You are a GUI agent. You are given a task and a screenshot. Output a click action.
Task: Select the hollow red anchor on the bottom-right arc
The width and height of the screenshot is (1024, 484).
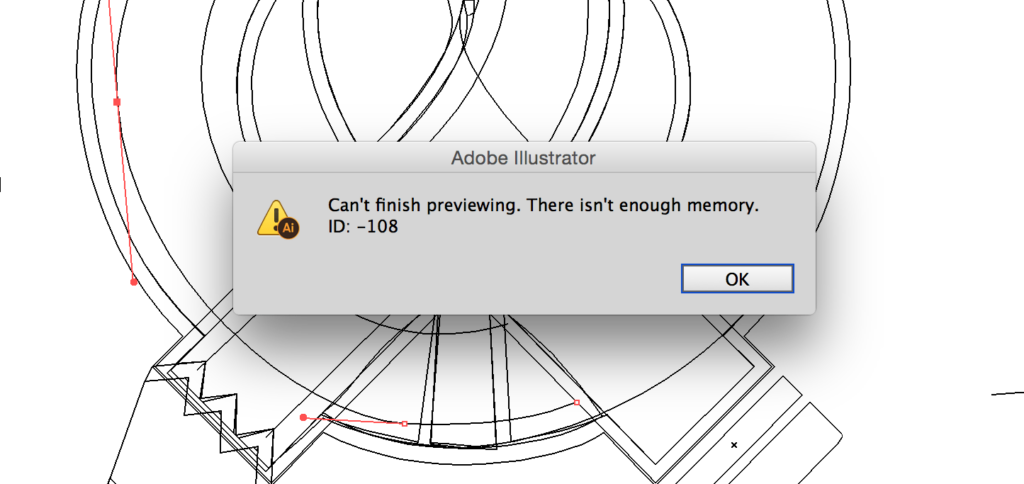click(577, 403)
